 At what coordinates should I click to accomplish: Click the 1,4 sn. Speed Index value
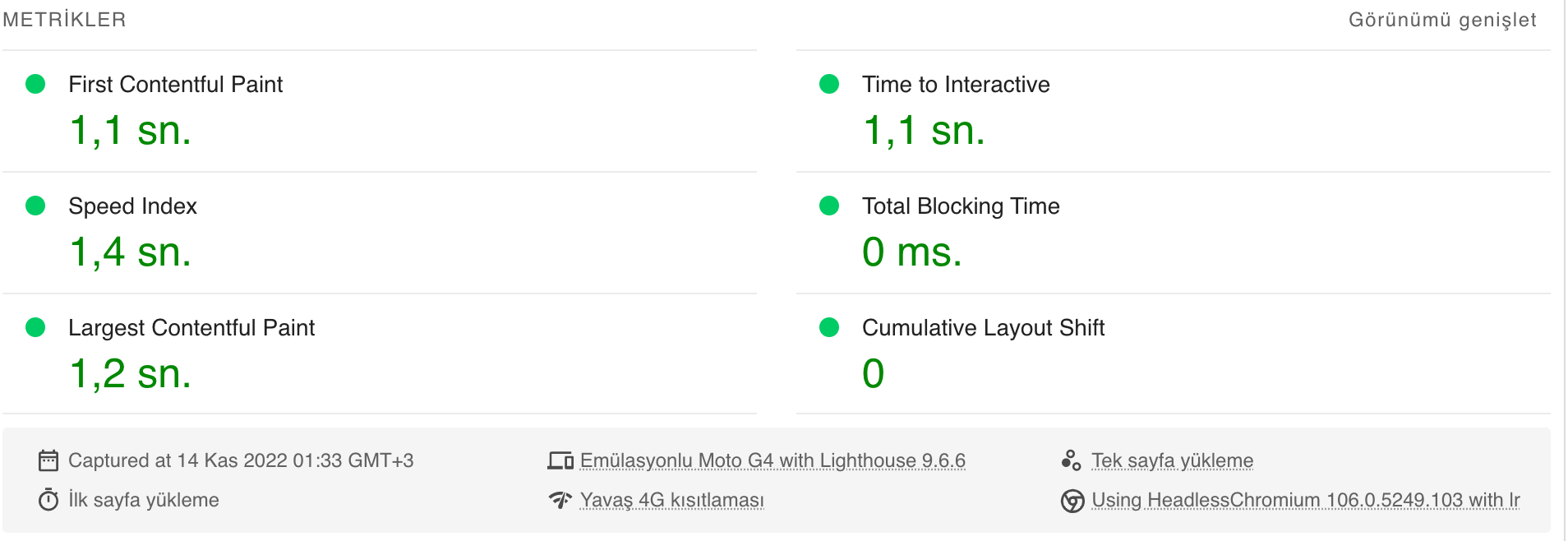(x=131, y=252)
